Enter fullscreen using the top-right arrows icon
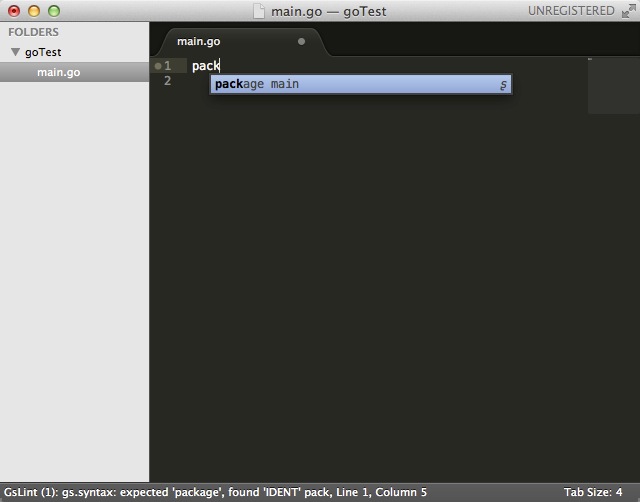This screenshot has height=502, width=640. [627, 11]
